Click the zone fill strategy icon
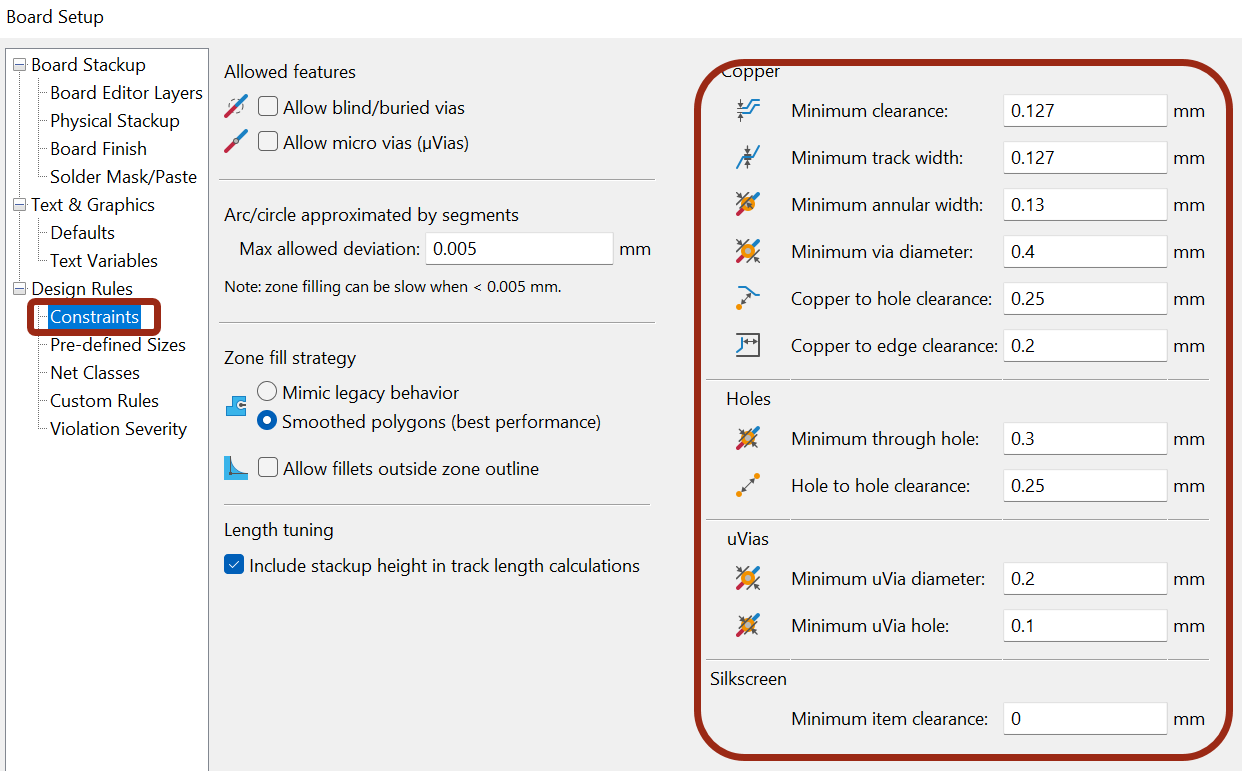This screenshot has height=771, width=1242. point(236,406)
